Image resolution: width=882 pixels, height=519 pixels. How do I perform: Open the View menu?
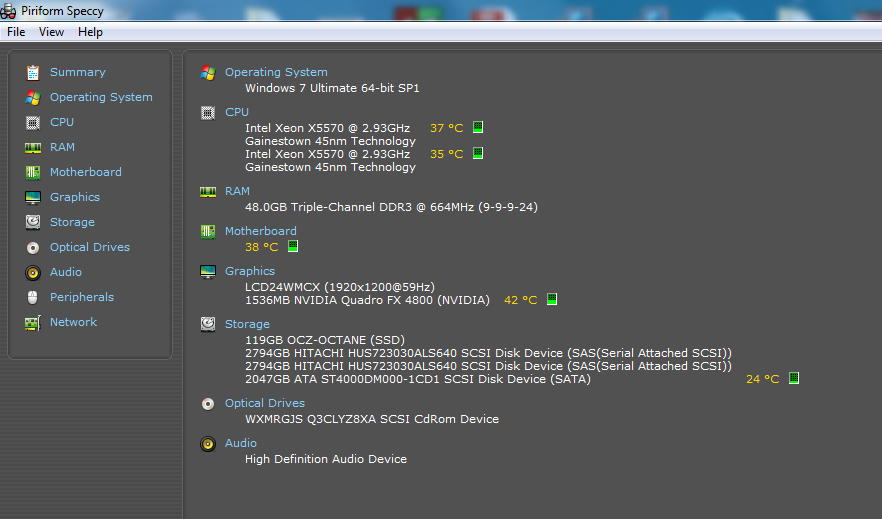[x=51, y=32]
